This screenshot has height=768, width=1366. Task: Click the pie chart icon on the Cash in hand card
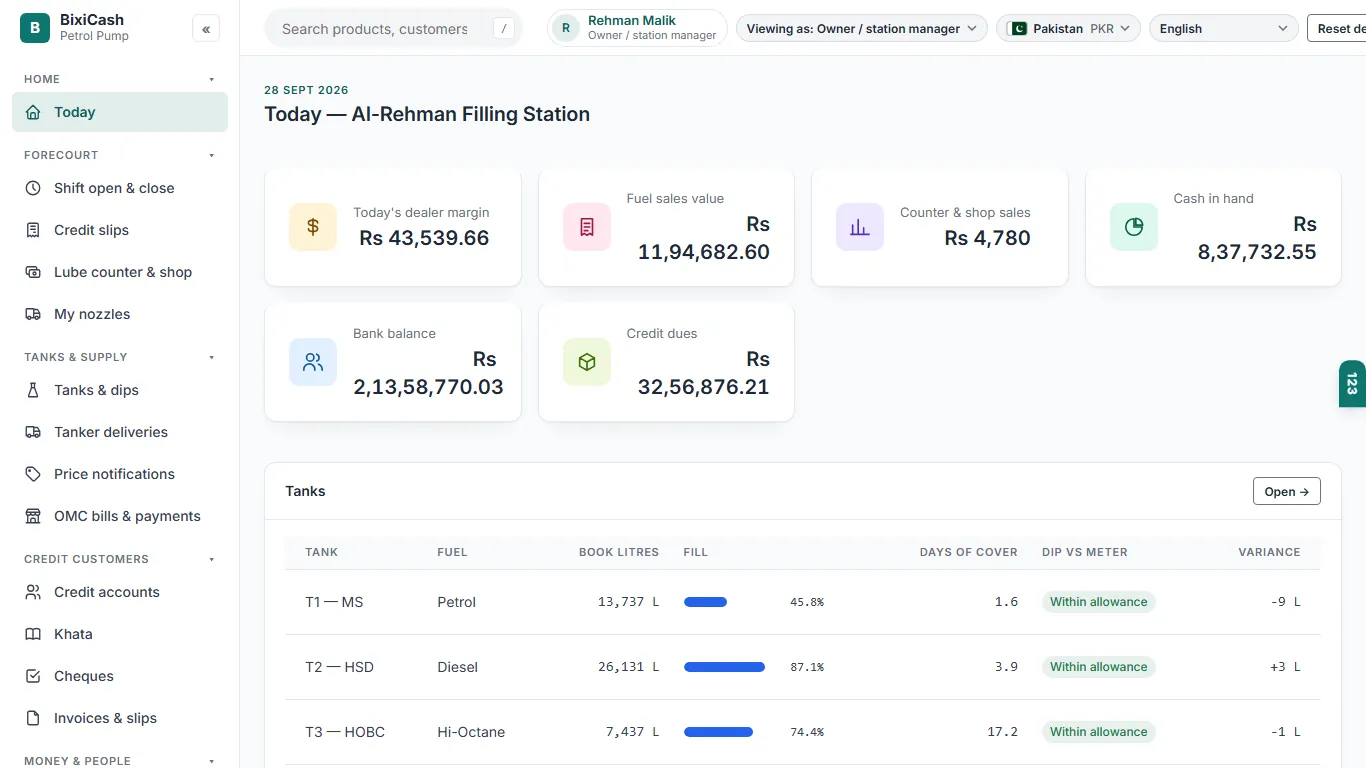(x=1134, y=227)
